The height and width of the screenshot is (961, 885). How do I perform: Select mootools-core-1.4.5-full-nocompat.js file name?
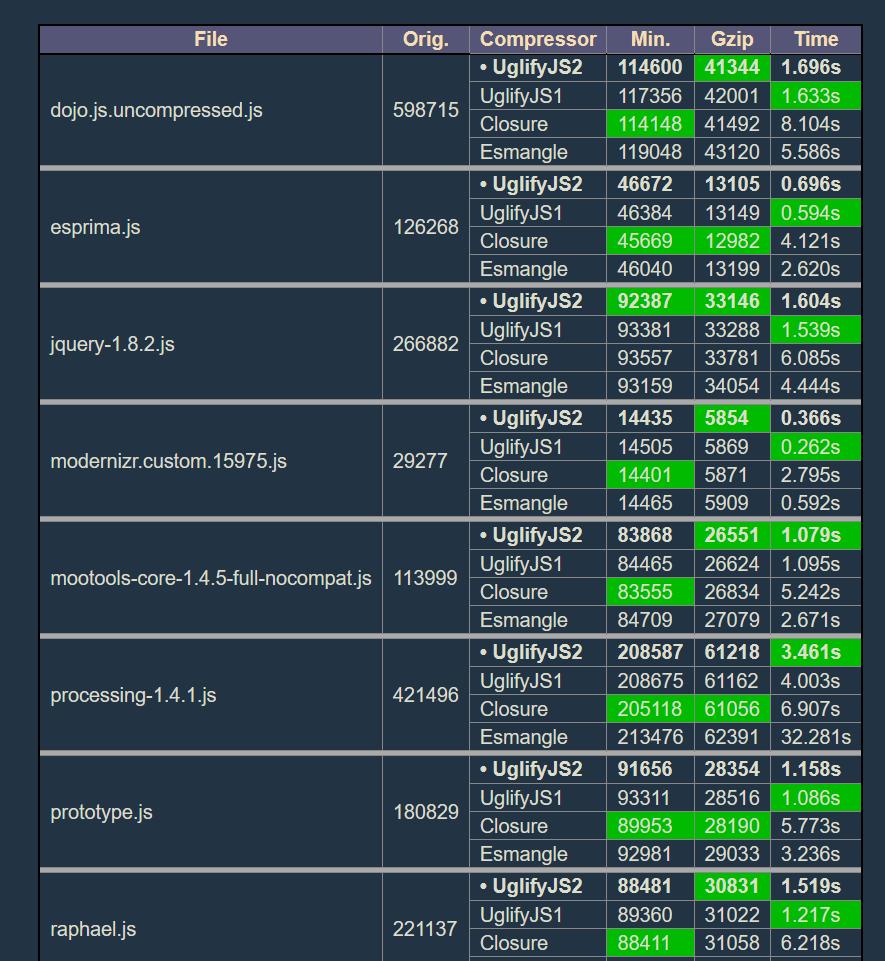pyautogui.click(x=210, y=578)
